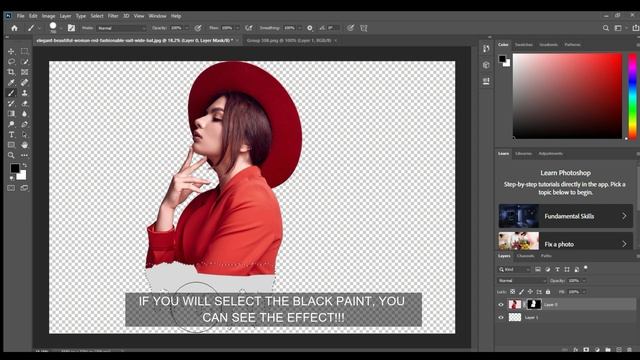The height and width of the screenshot is (360, 640).
Task: Open the brush settings panel icon
Action: click(x=71, y=28)
